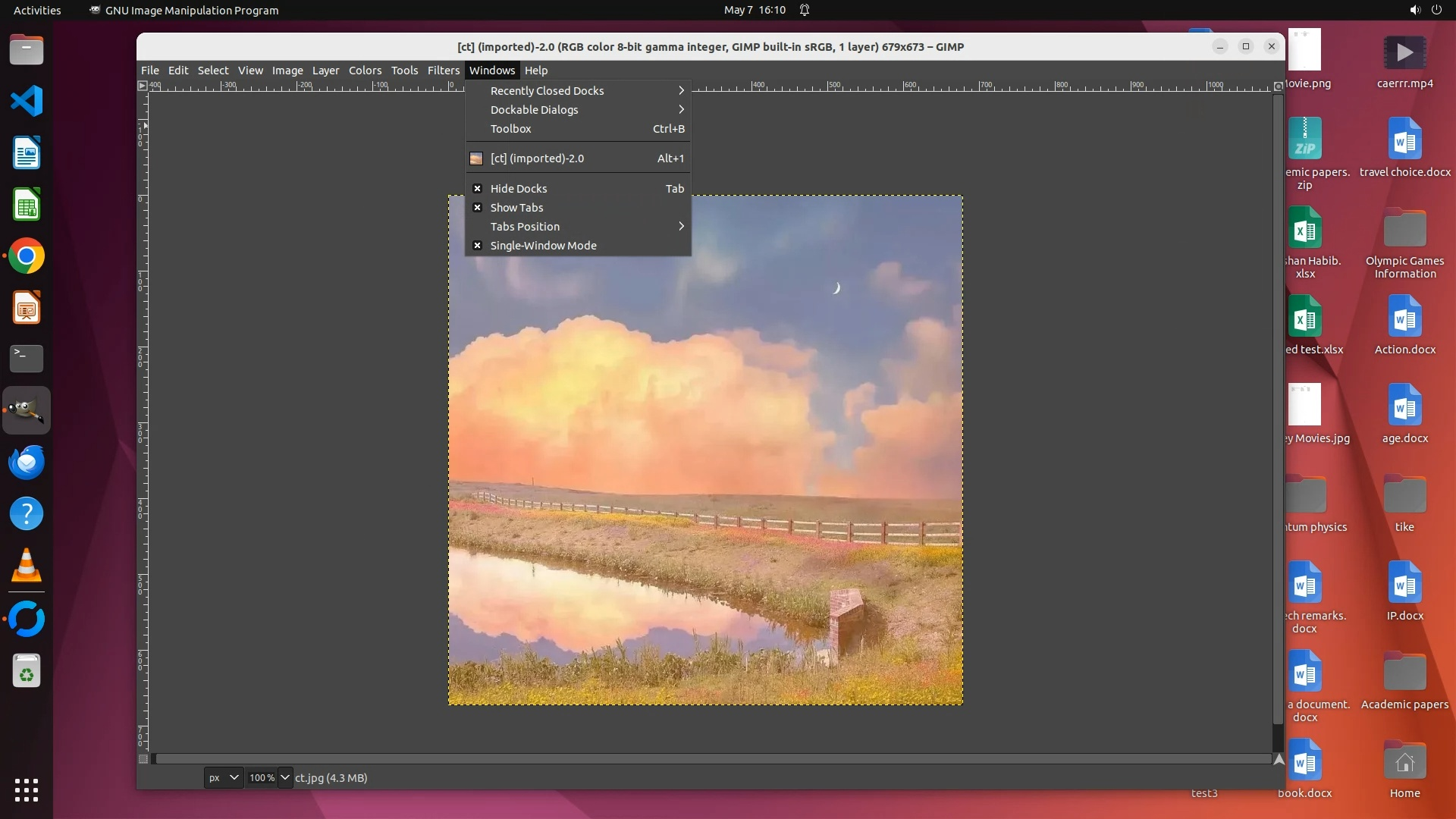This screenshot has height=819, width=1456.
Task: Click the navigate image display arrow icon
Action: pos(1279,759)
